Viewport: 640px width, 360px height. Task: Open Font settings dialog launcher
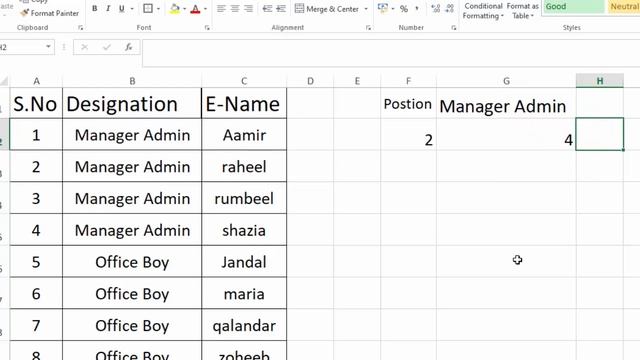[x=207, y=28]
